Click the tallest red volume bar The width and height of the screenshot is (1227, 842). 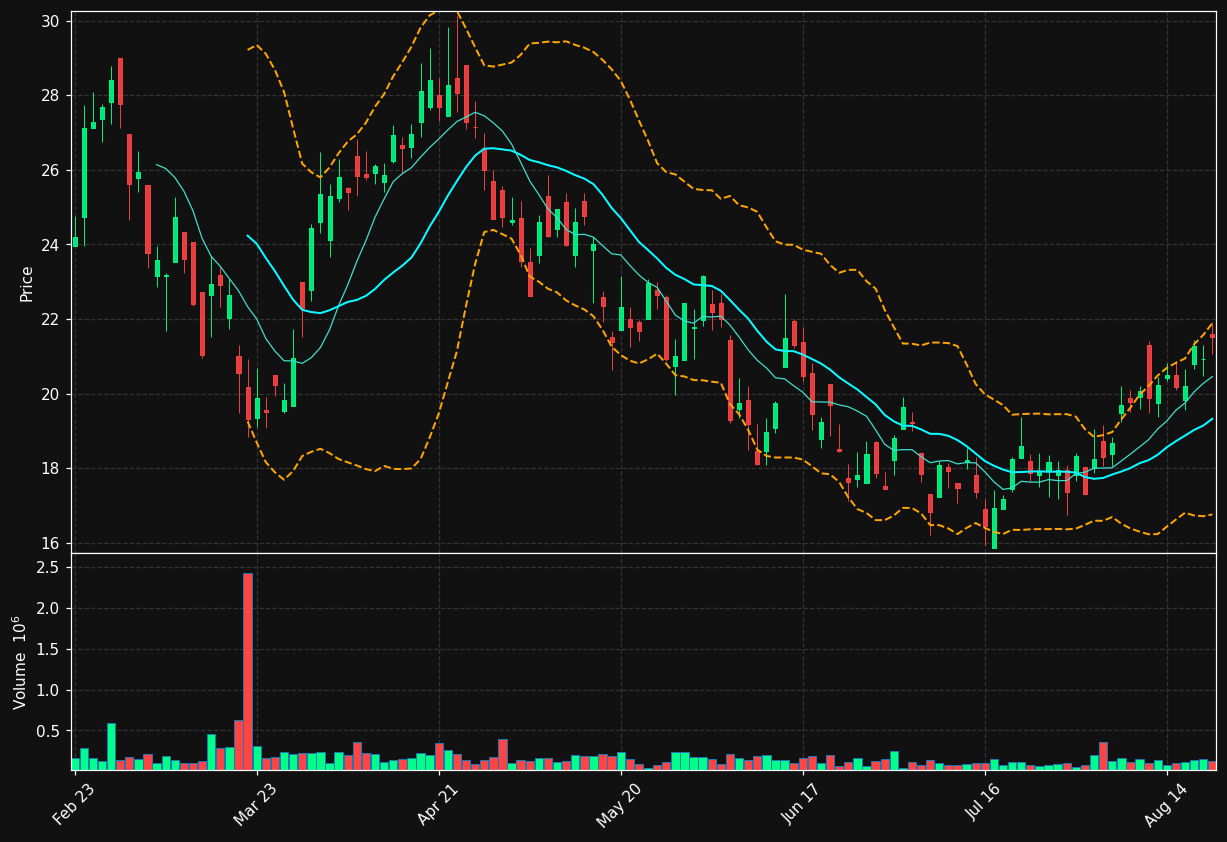coord(248,671)
